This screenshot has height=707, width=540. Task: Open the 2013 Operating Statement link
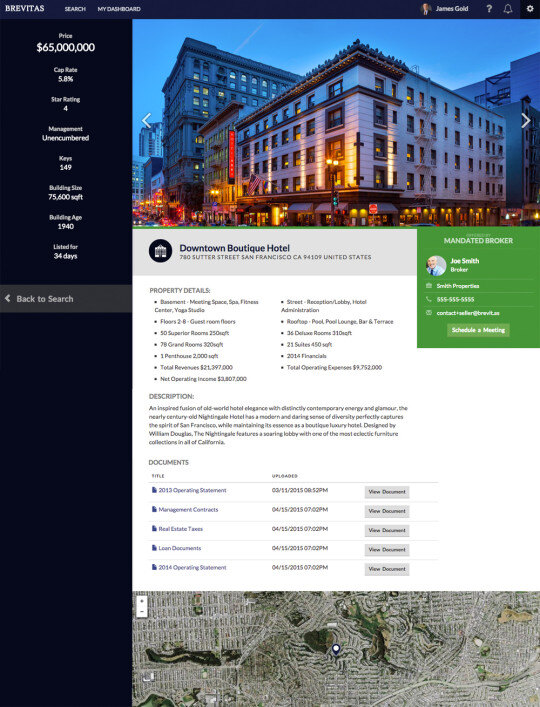pos(192,490)
